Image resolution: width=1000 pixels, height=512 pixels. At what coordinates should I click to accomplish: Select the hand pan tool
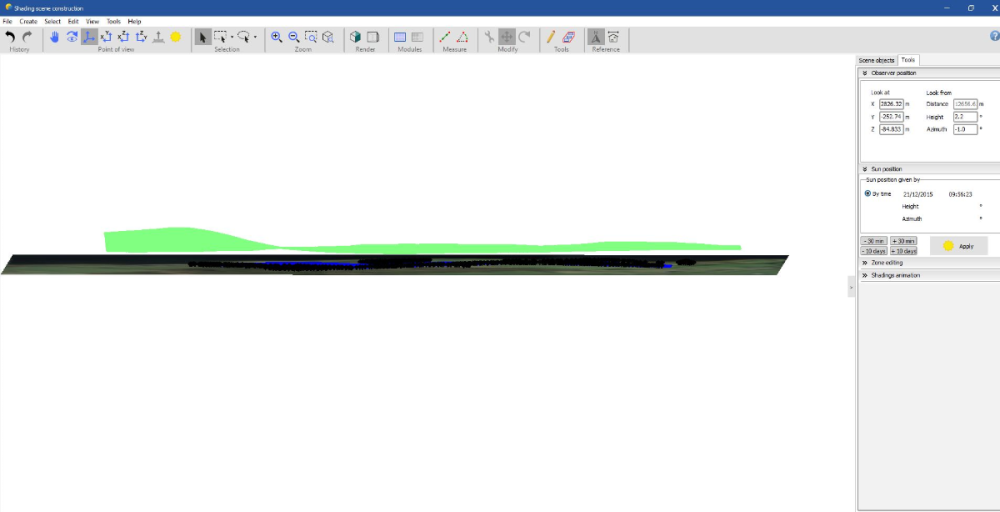tap(54, 37)
